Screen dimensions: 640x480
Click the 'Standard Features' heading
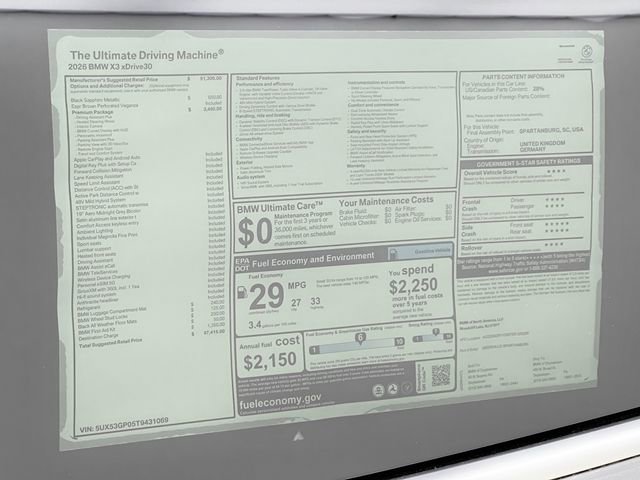(x=258, y=78)
